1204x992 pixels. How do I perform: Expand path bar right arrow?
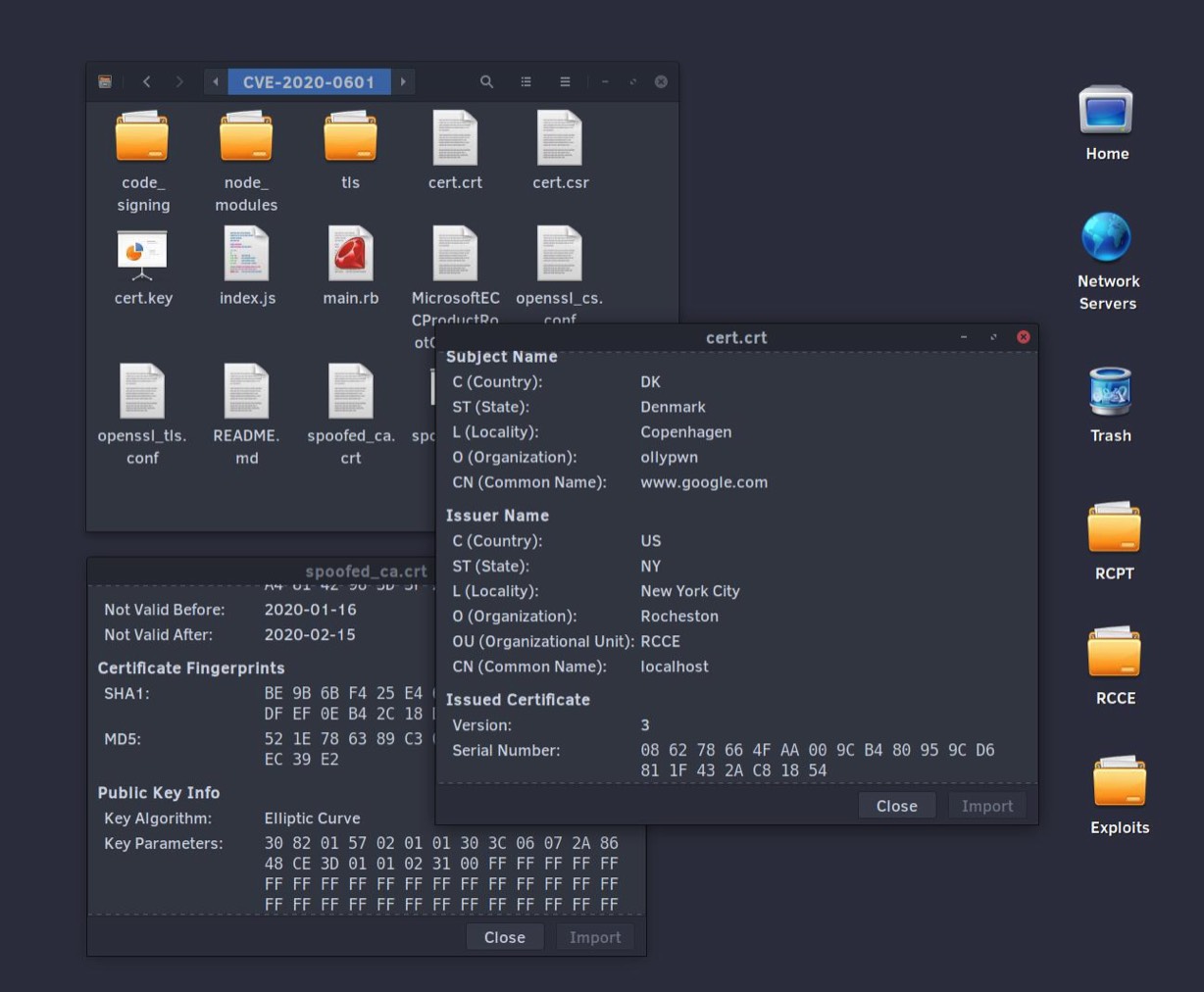point(403,81)
